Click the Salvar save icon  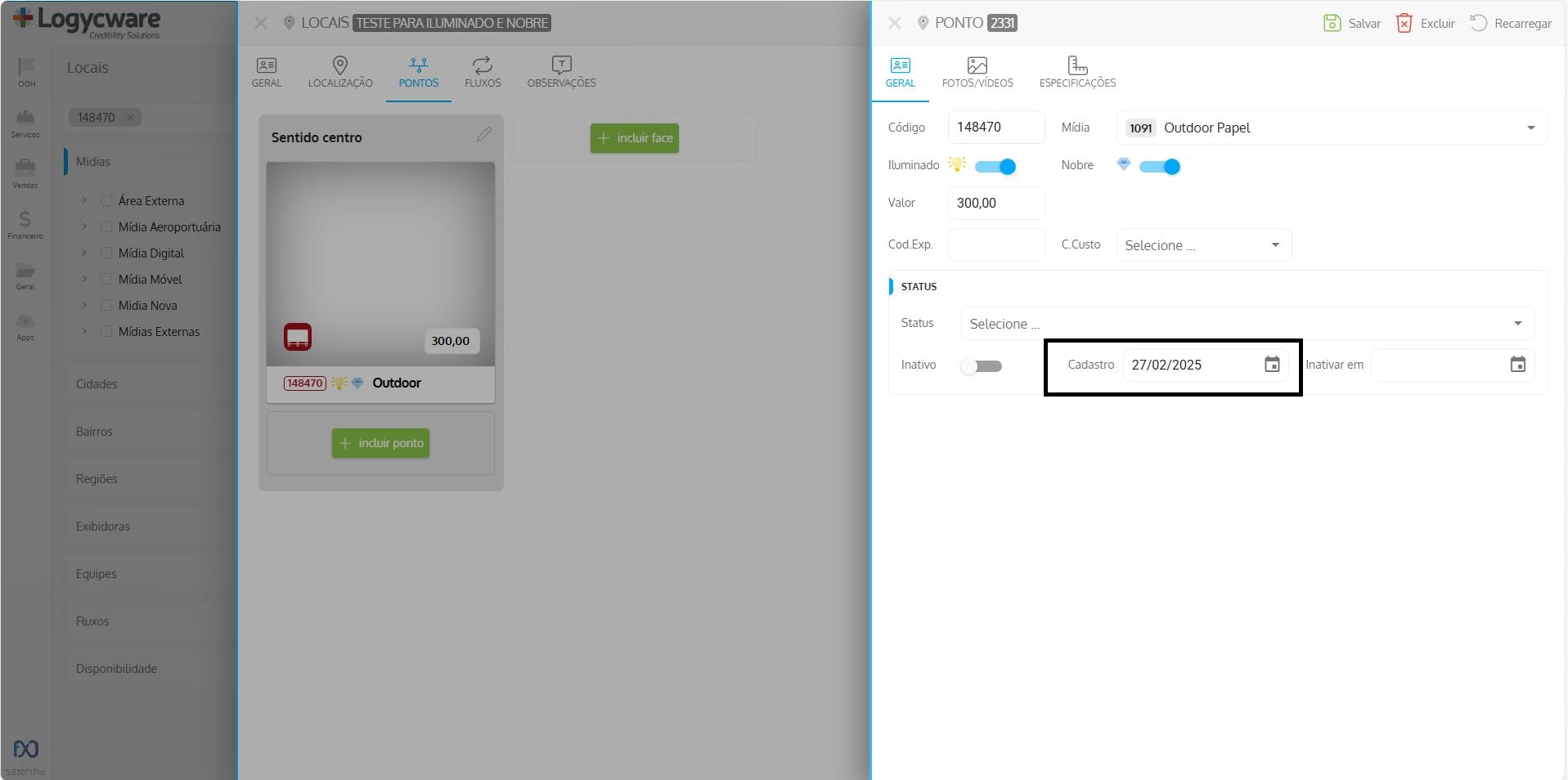1332,23
